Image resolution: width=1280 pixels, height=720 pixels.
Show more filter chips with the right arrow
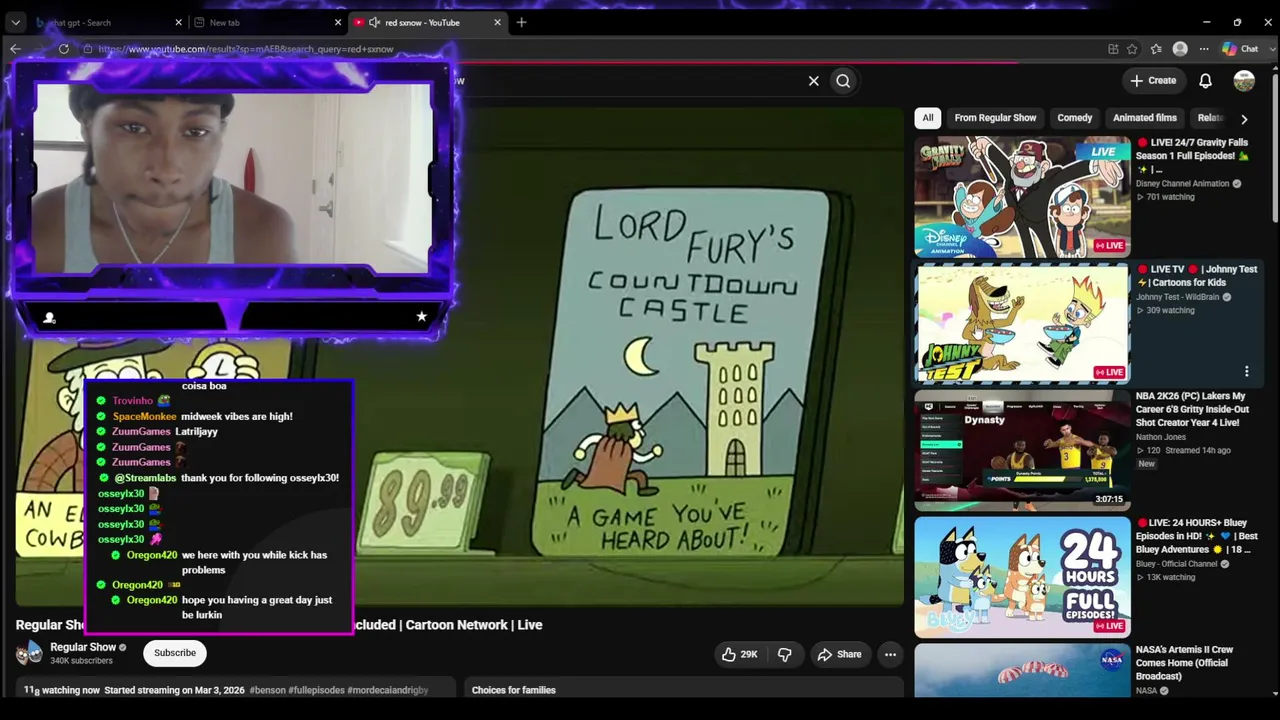pyautogui.click(x=1244, y=118)
